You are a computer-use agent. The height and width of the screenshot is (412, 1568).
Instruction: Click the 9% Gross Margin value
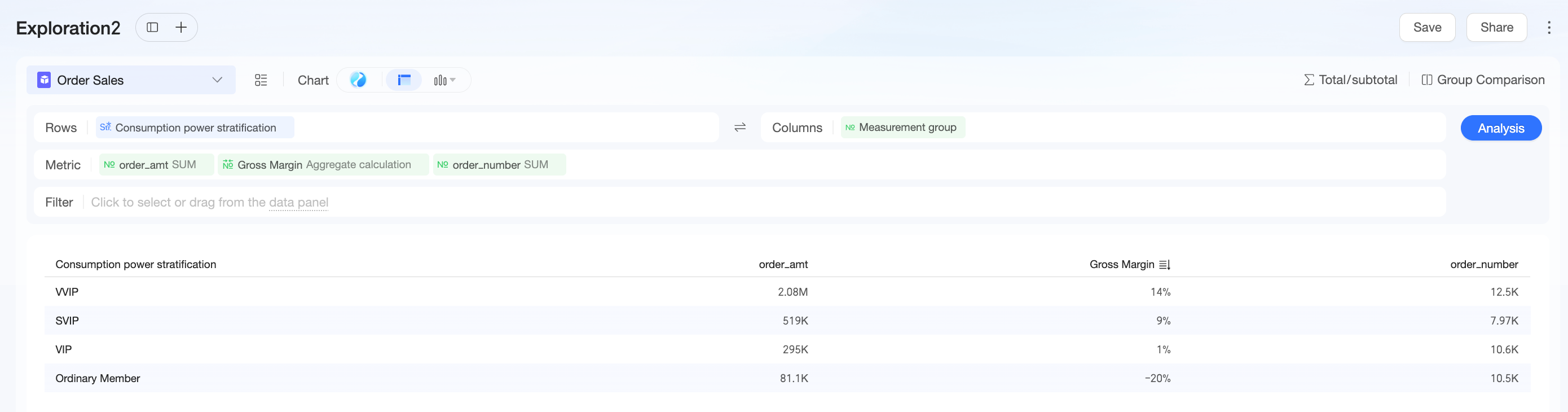pos(1162,321)
